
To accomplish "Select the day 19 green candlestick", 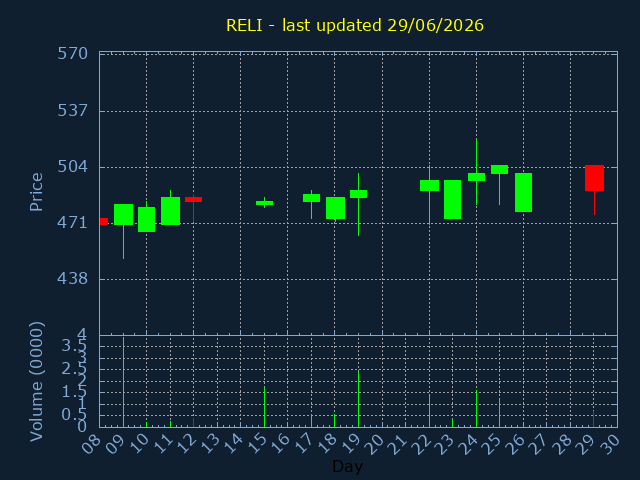I will pyautogui.click(x=358, y=194).
